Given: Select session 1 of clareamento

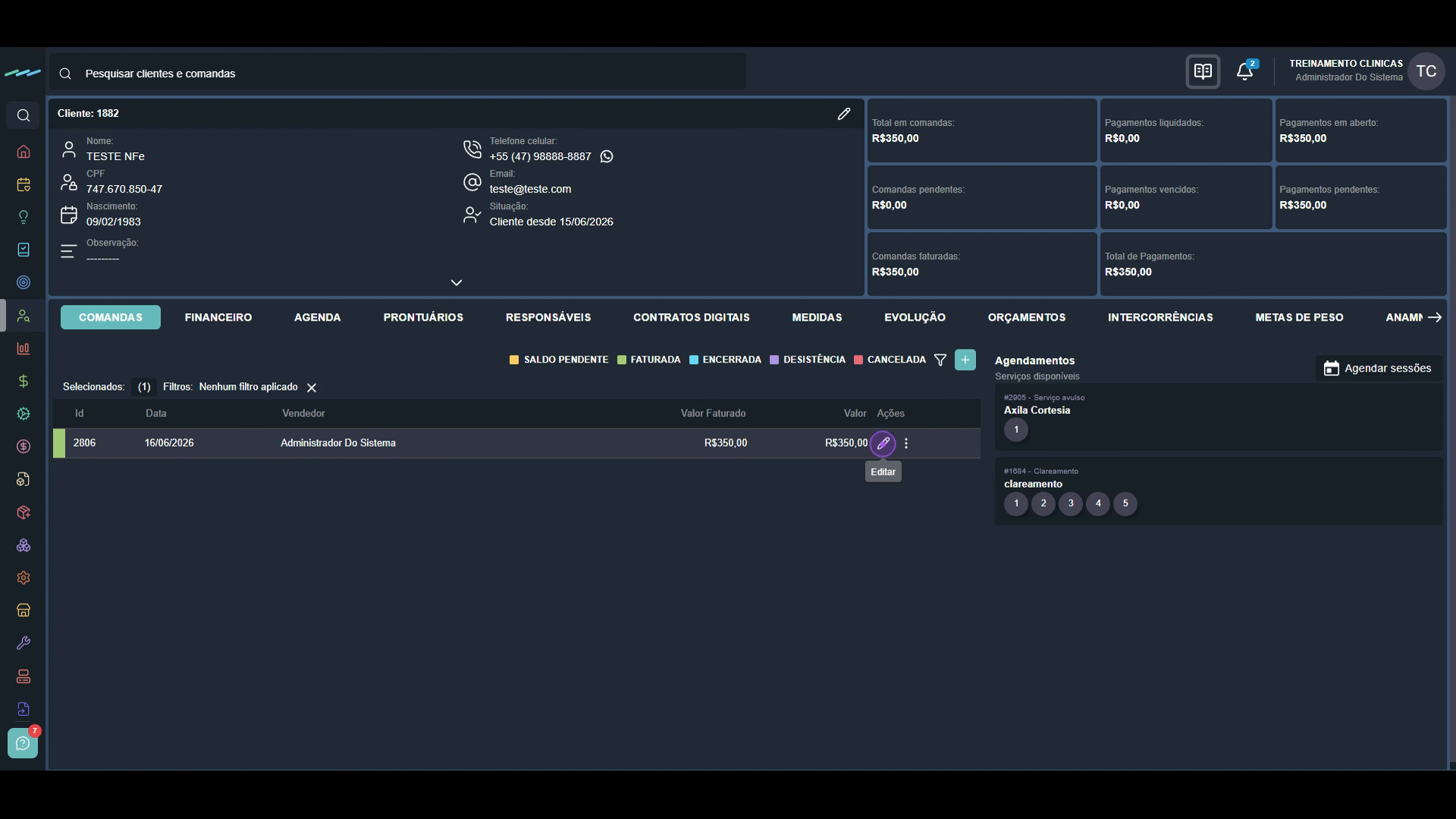Looking at the screenshot, I should coord(1016,504).
